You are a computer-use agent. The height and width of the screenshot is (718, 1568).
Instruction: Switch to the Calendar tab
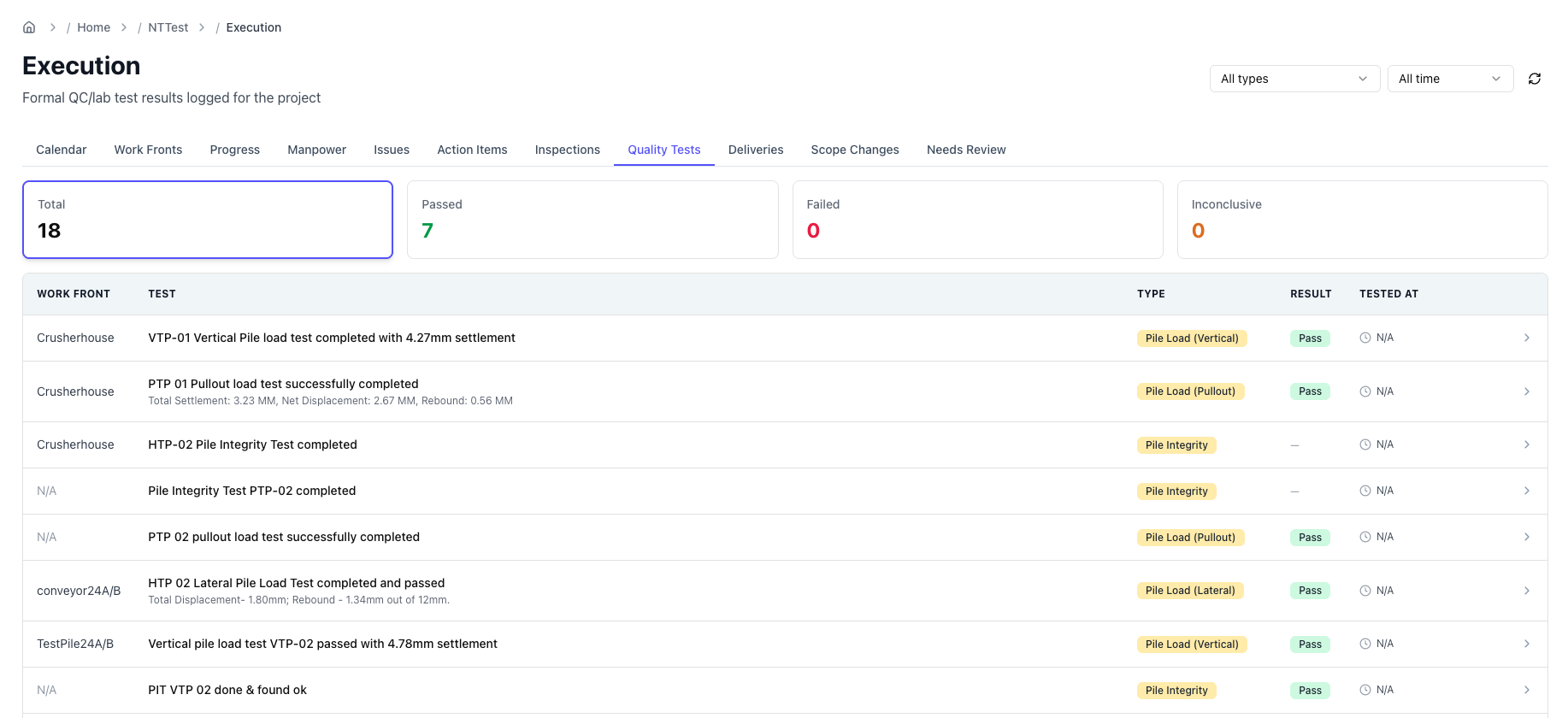[62, 150]
